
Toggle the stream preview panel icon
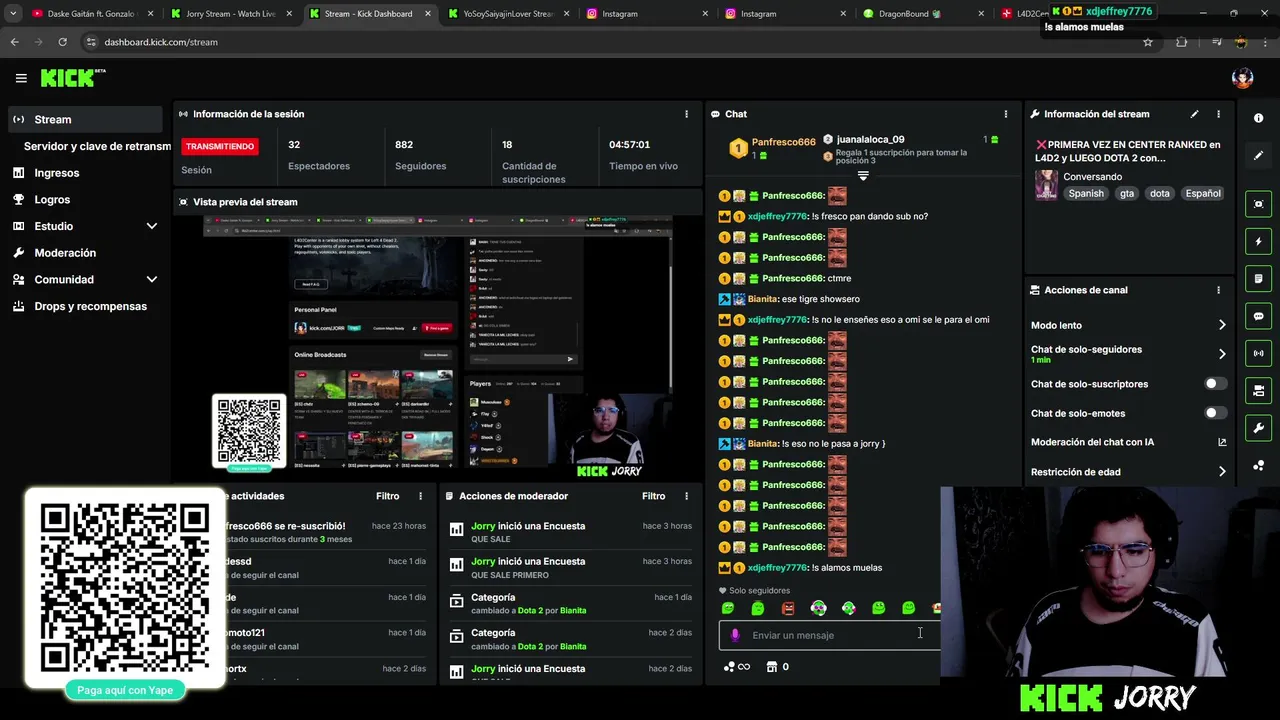(1258, 204)
